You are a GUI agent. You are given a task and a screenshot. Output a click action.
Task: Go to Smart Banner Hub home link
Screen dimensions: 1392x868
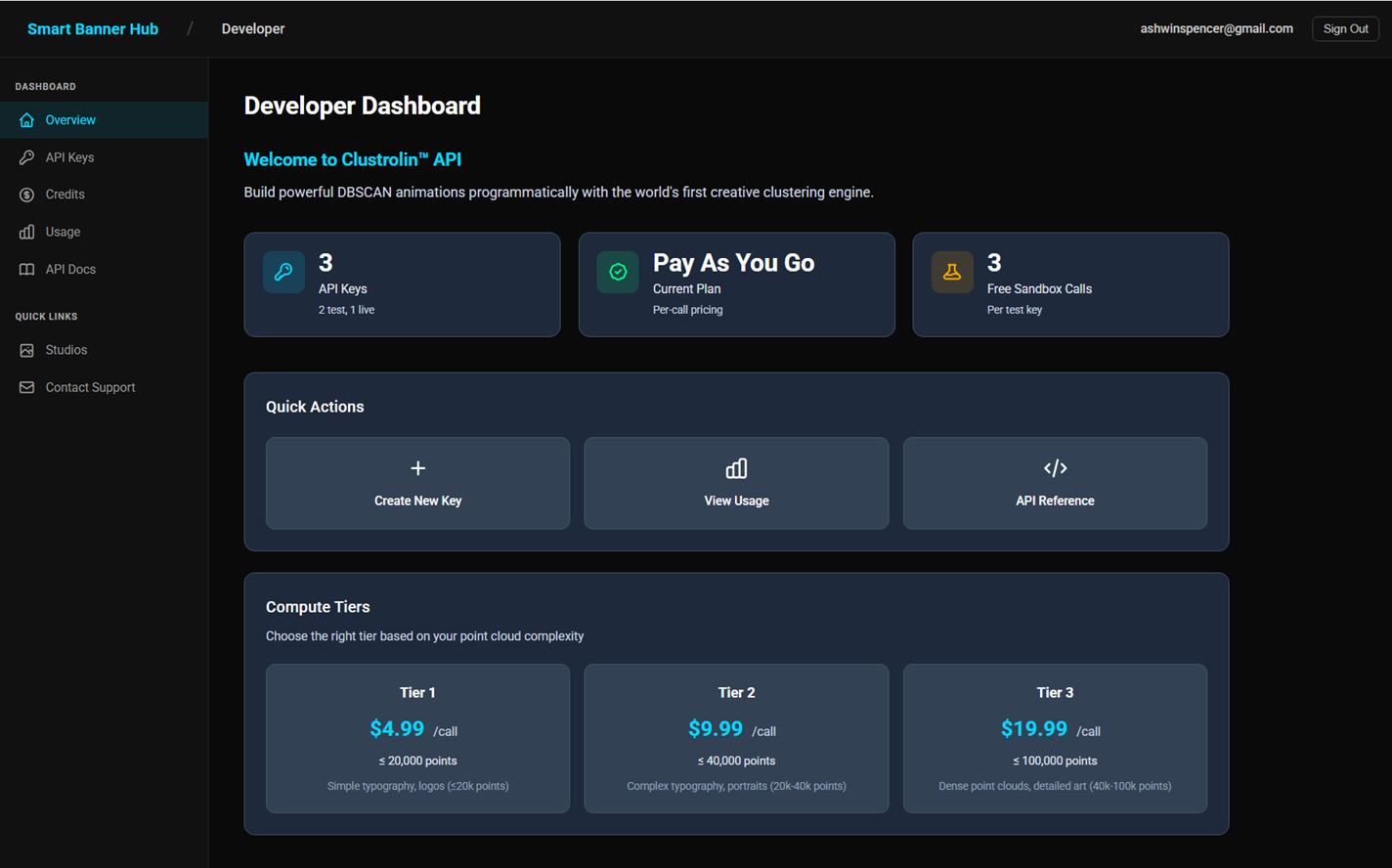point(93,29)
